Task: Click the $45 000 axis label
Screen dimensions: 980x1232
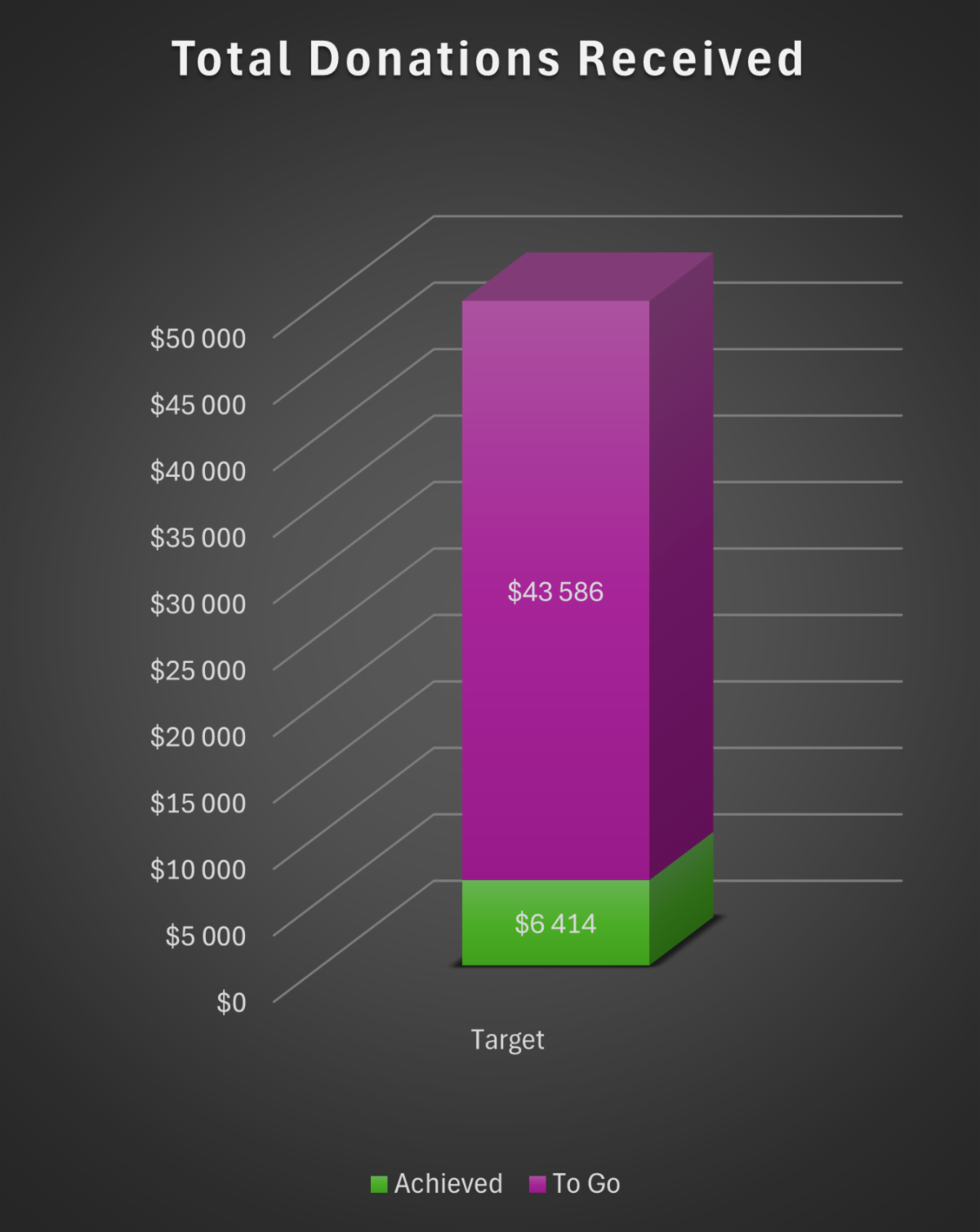Action: [x=198, y=405]
